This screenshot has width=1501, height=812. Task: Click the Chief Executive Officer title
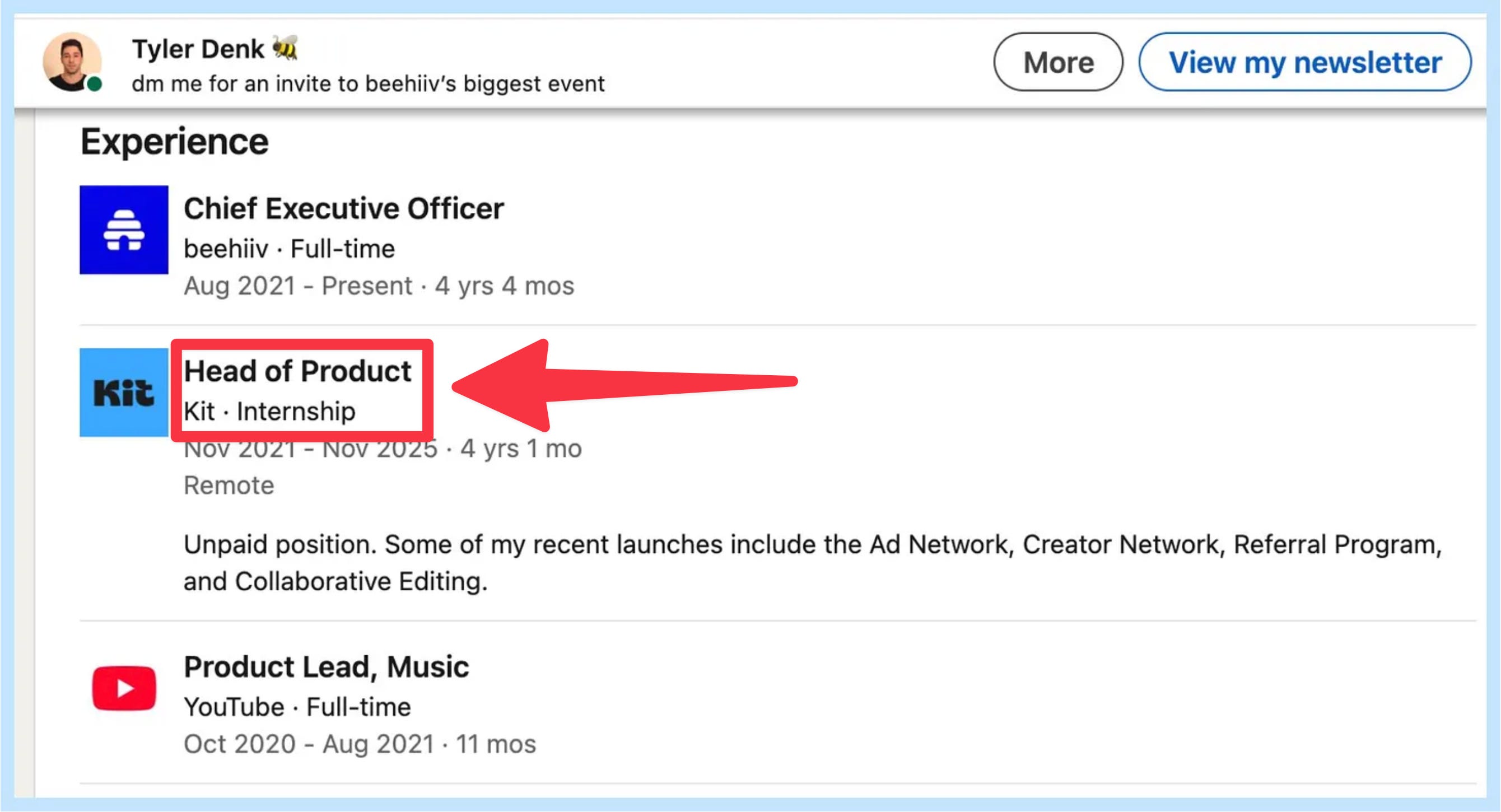coord(343,208)
